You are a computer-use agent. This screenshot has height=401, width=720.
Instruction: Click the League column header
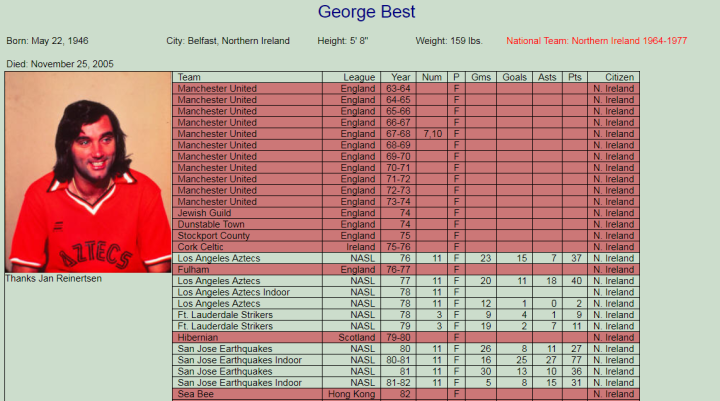[x=359, y=77]
